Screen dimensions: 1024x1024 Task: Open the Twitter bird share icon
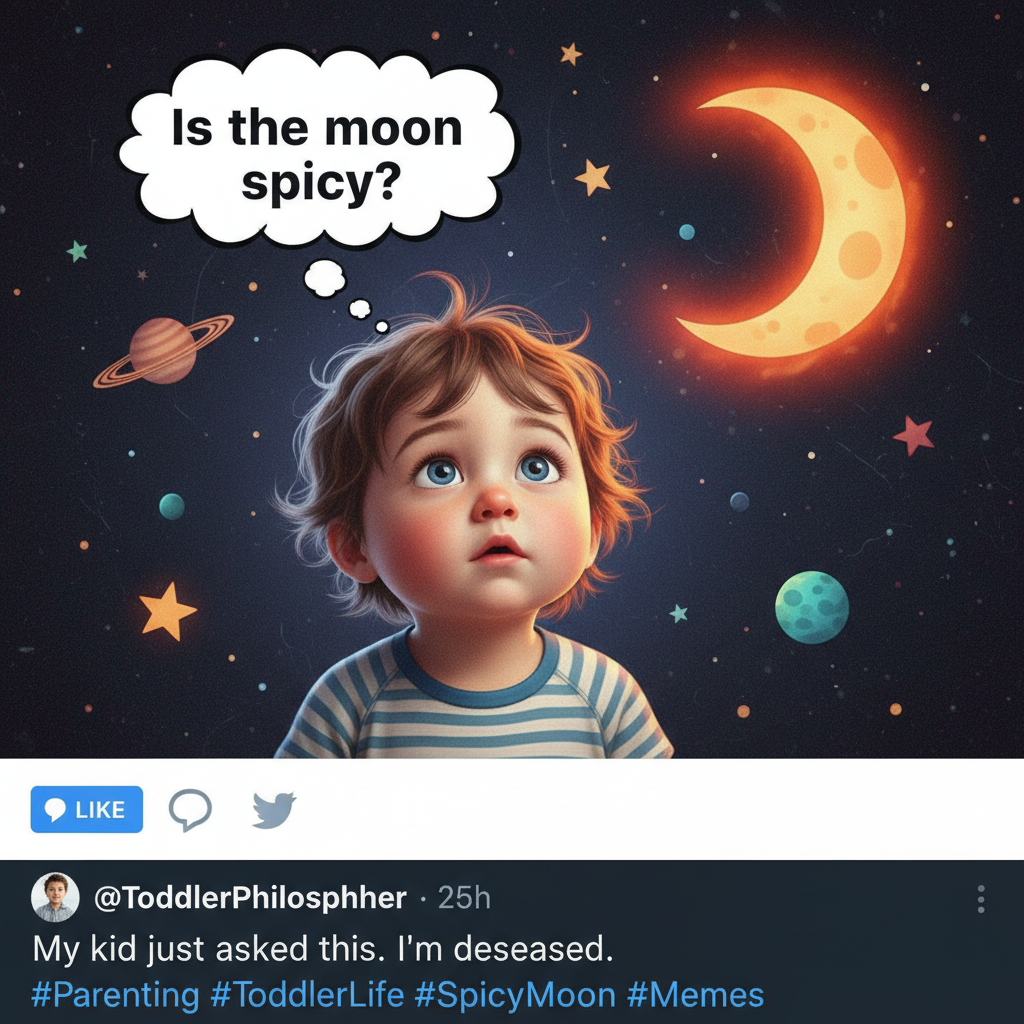(272, 810)
